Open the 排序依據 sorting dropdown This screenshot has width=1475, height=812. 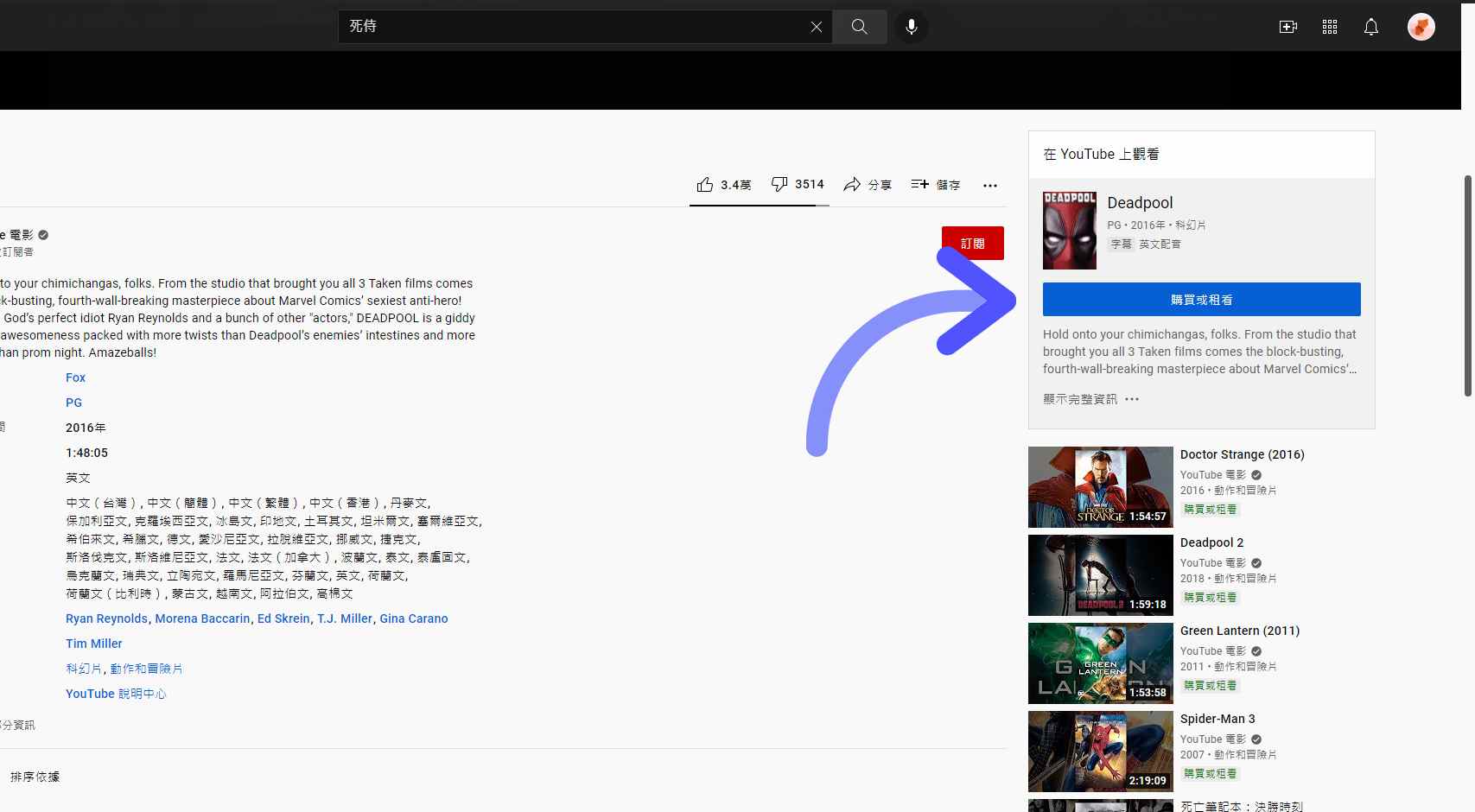point(35,777)
